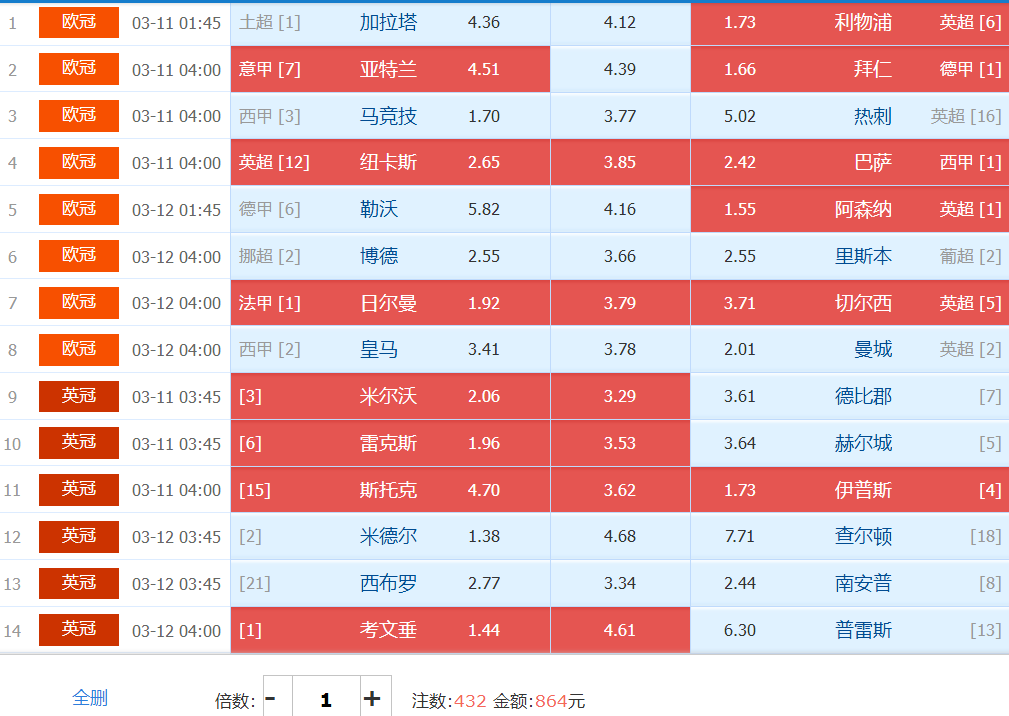Deselect draw odds 4.61 for 考文垂 match

click(620, 630)
